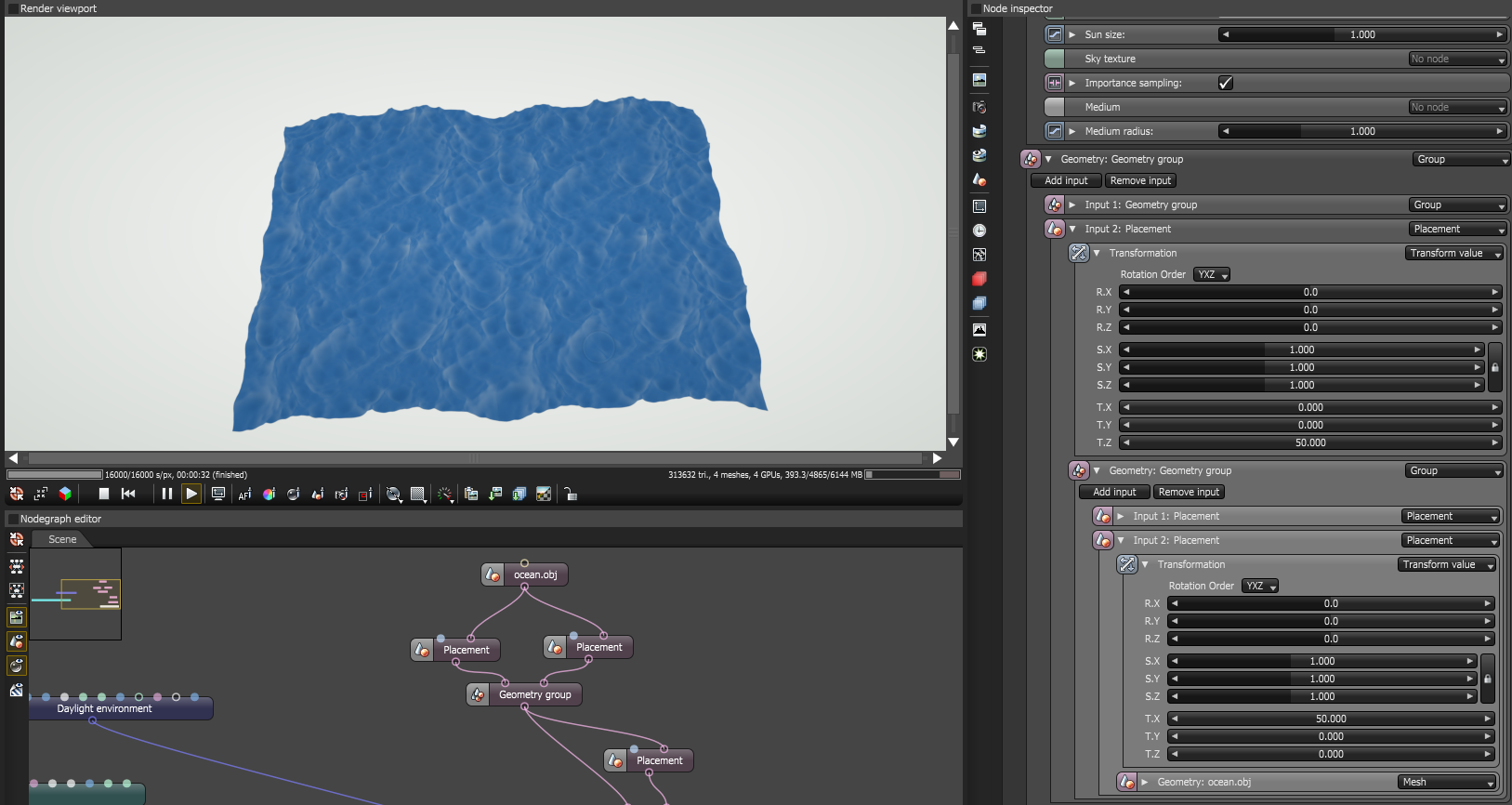Switch to the Scene tab
This screenshot has width=1512, height=805.
pos(62,539)
